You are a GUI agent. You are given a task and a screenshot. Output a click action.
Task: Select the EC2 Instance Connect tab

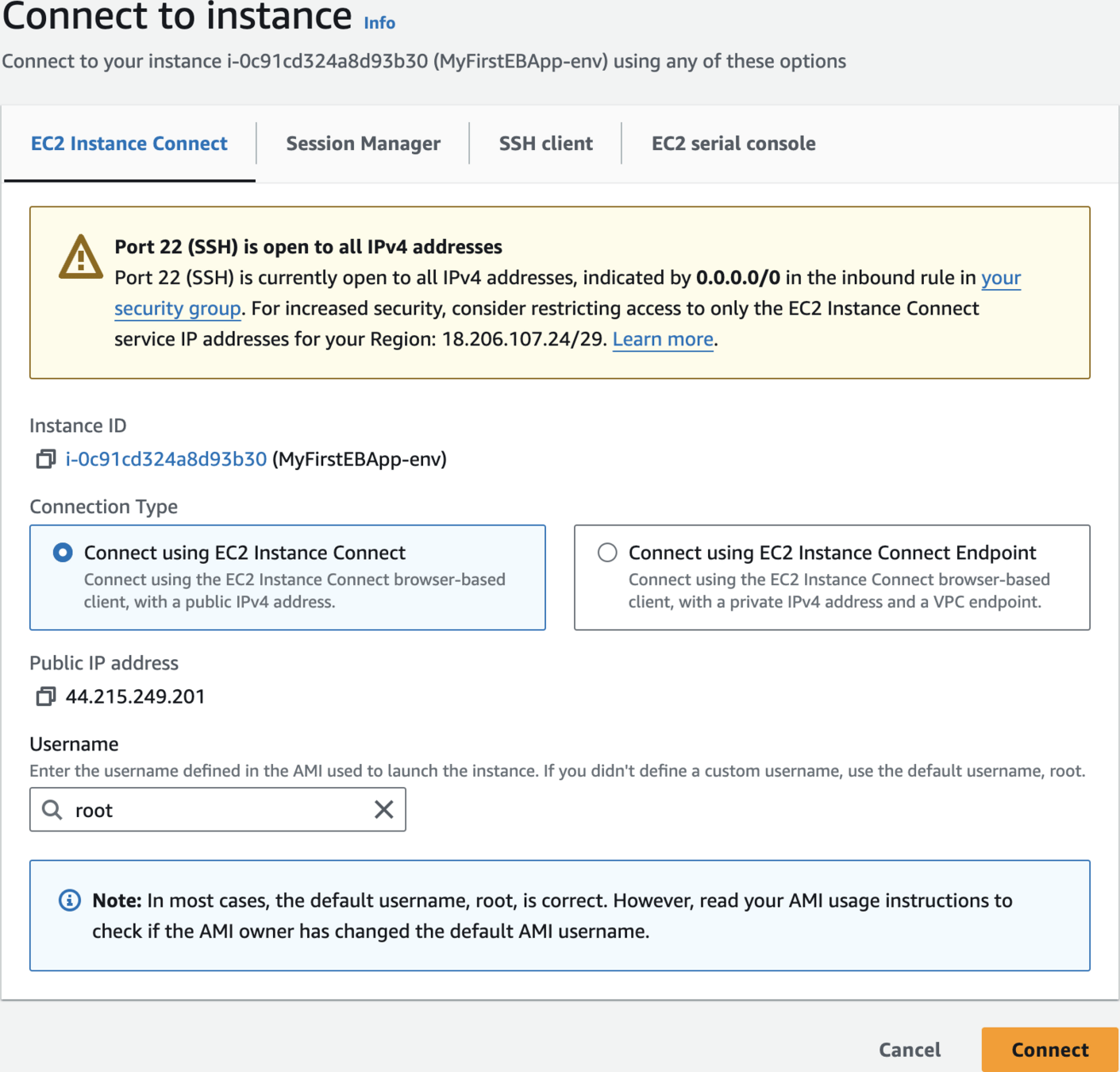pyautogui.click(x=129, y=144)
